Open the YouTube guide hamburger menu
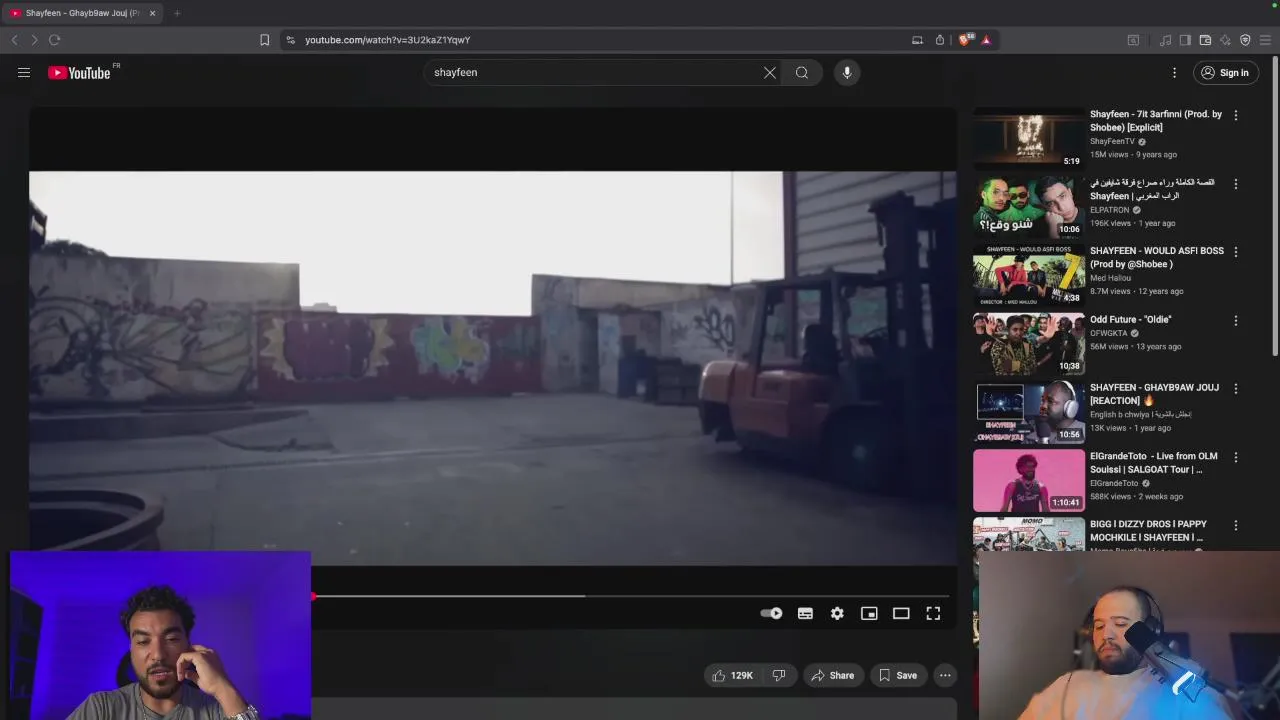The image size is (1280, 720). (x=24, y=72)
